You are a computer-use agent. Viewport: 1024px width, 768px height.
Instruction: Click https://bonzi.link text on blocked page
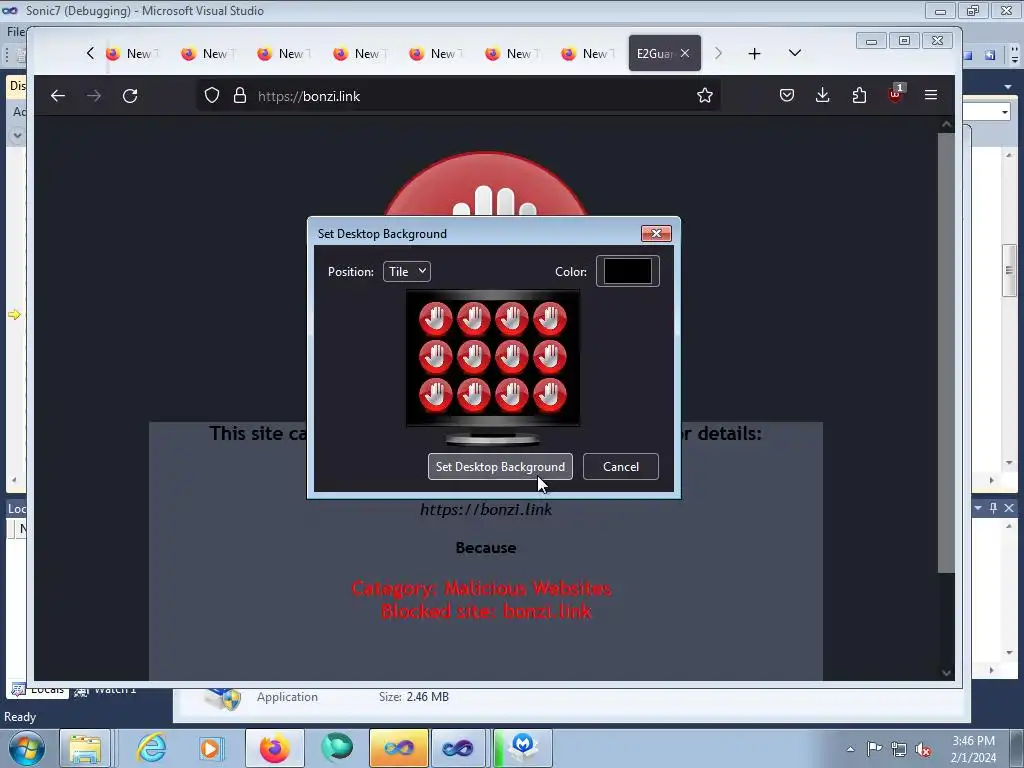pos(486,509)
